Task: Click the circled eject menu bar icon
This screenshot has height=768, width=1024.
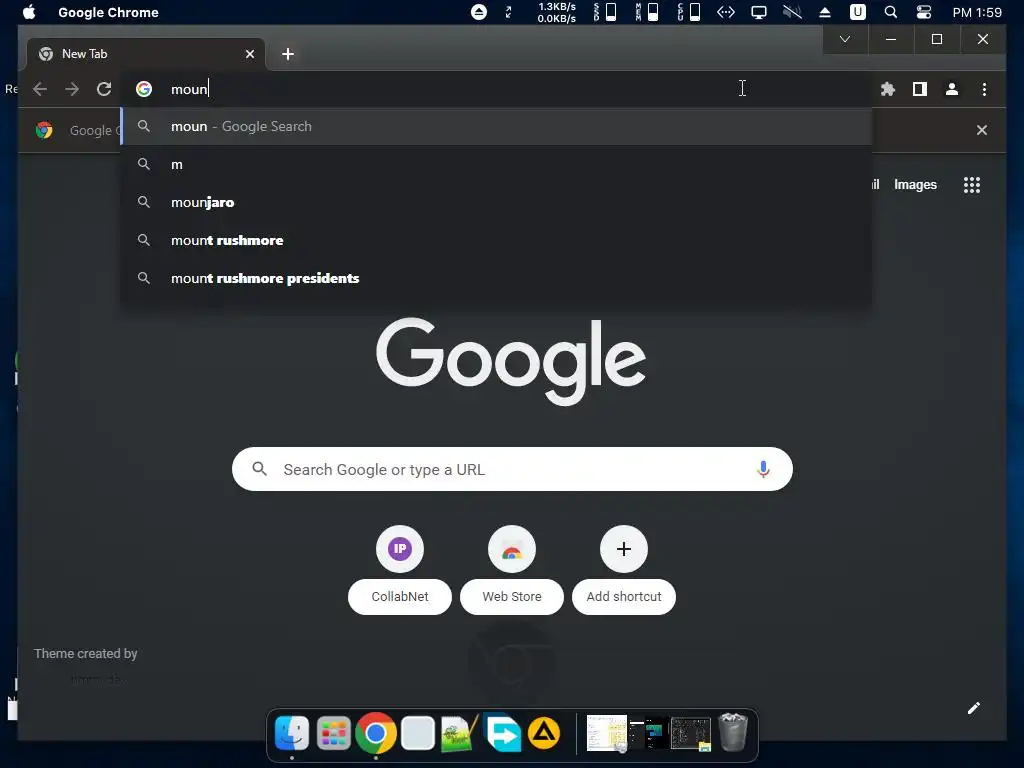Action: tap(479, 12)
